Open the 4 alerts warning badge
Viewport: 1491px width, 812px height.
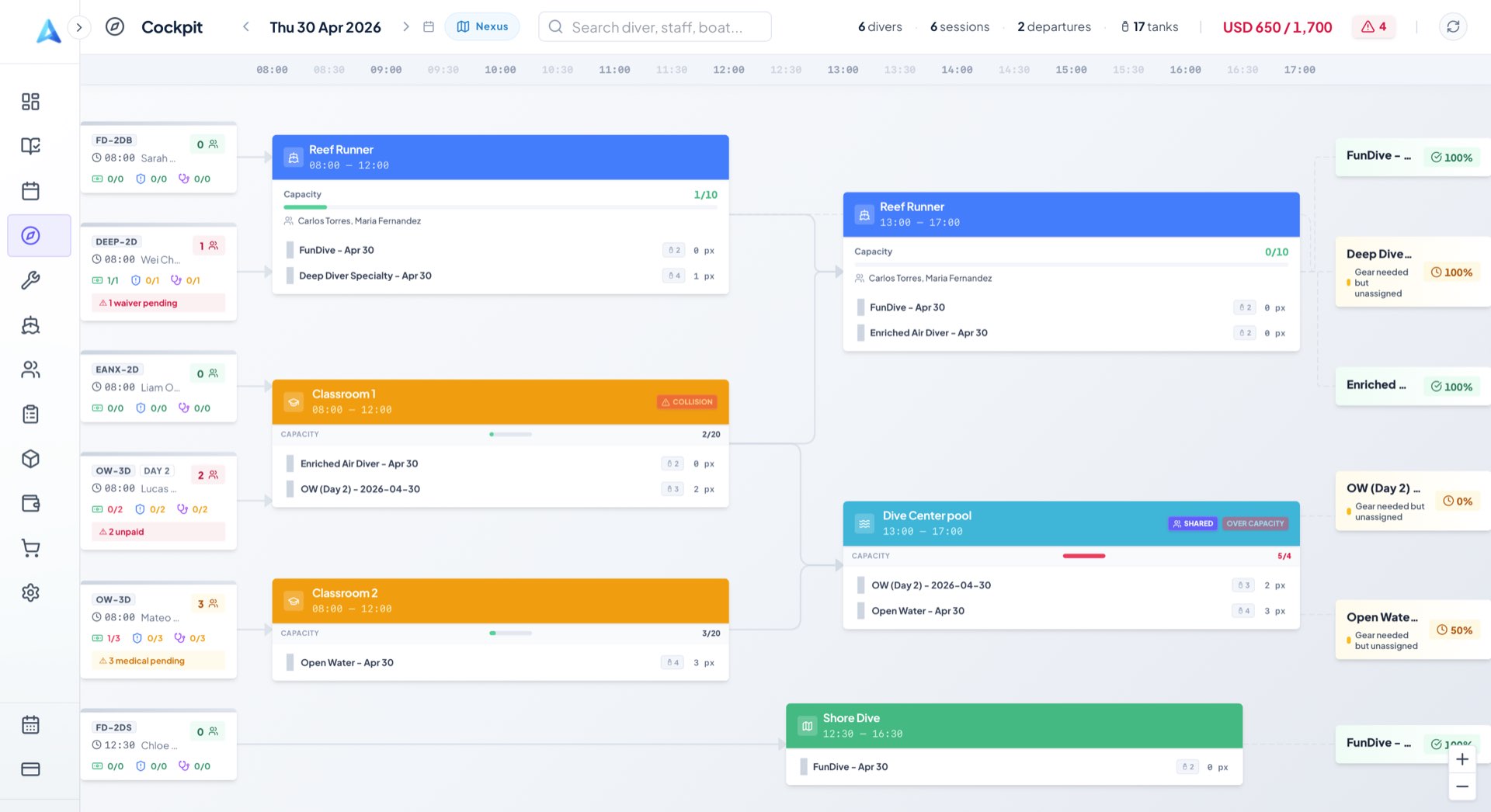(1374, 26)
